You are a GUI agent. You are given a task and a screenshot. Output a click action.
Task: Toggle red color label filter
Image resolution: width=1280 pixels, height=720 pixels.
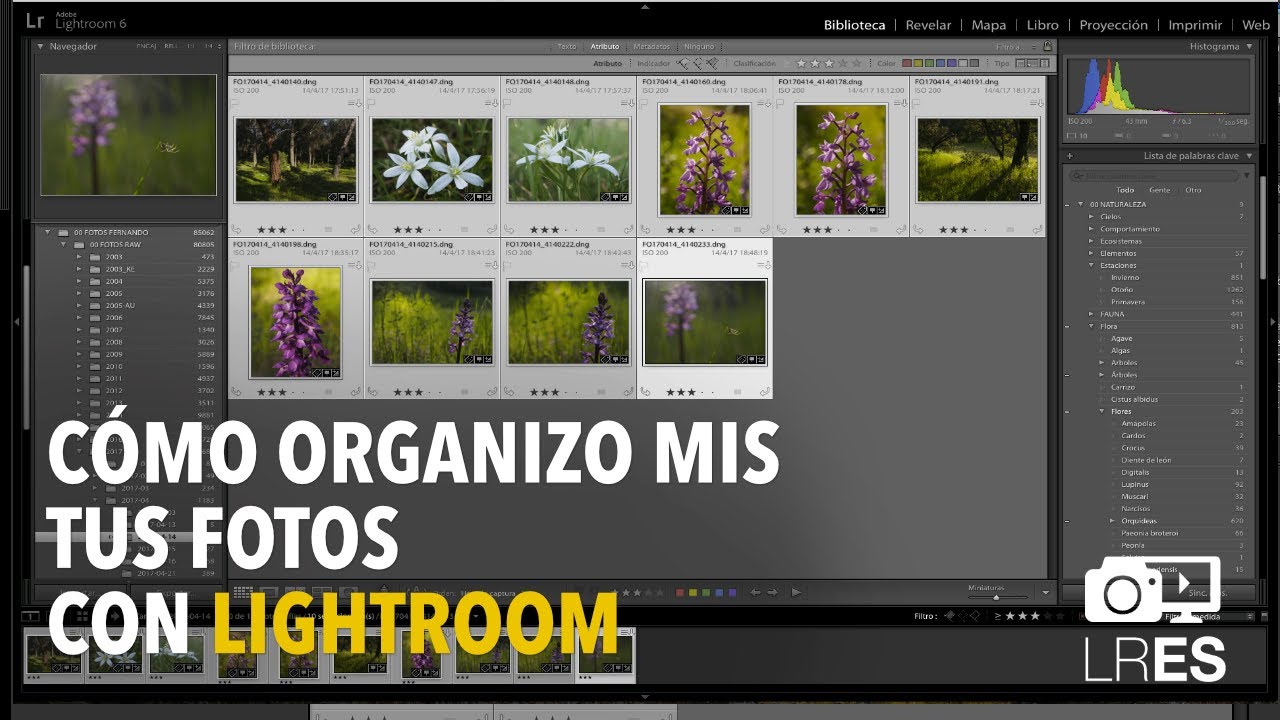pyautogui.click(x=908, y=63)
